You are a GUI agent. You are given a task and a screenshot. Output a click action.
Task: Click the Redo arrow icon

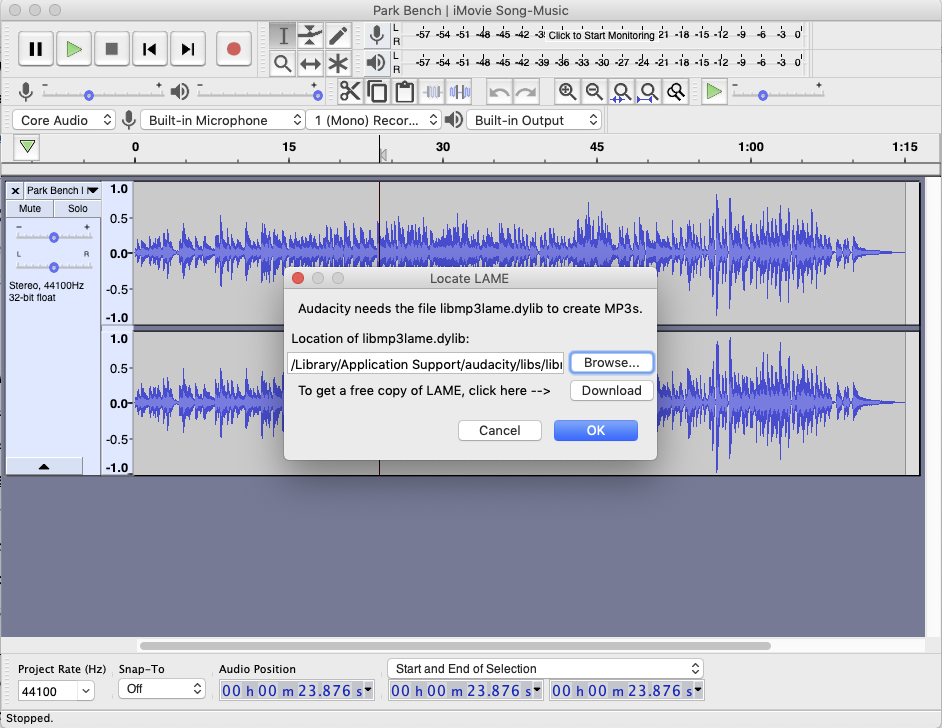[526, 92]
